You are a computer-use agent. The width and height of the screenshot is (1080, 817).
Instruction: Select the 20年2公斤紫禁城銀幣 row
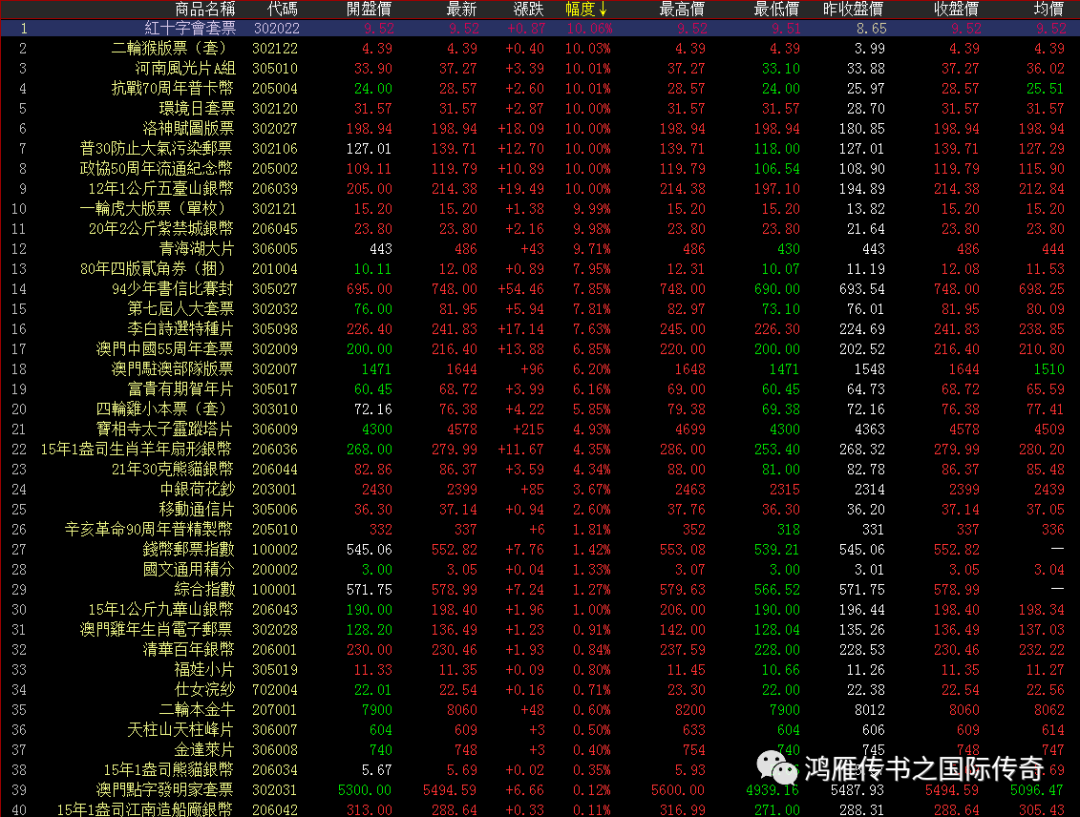[x=540, y=229]
